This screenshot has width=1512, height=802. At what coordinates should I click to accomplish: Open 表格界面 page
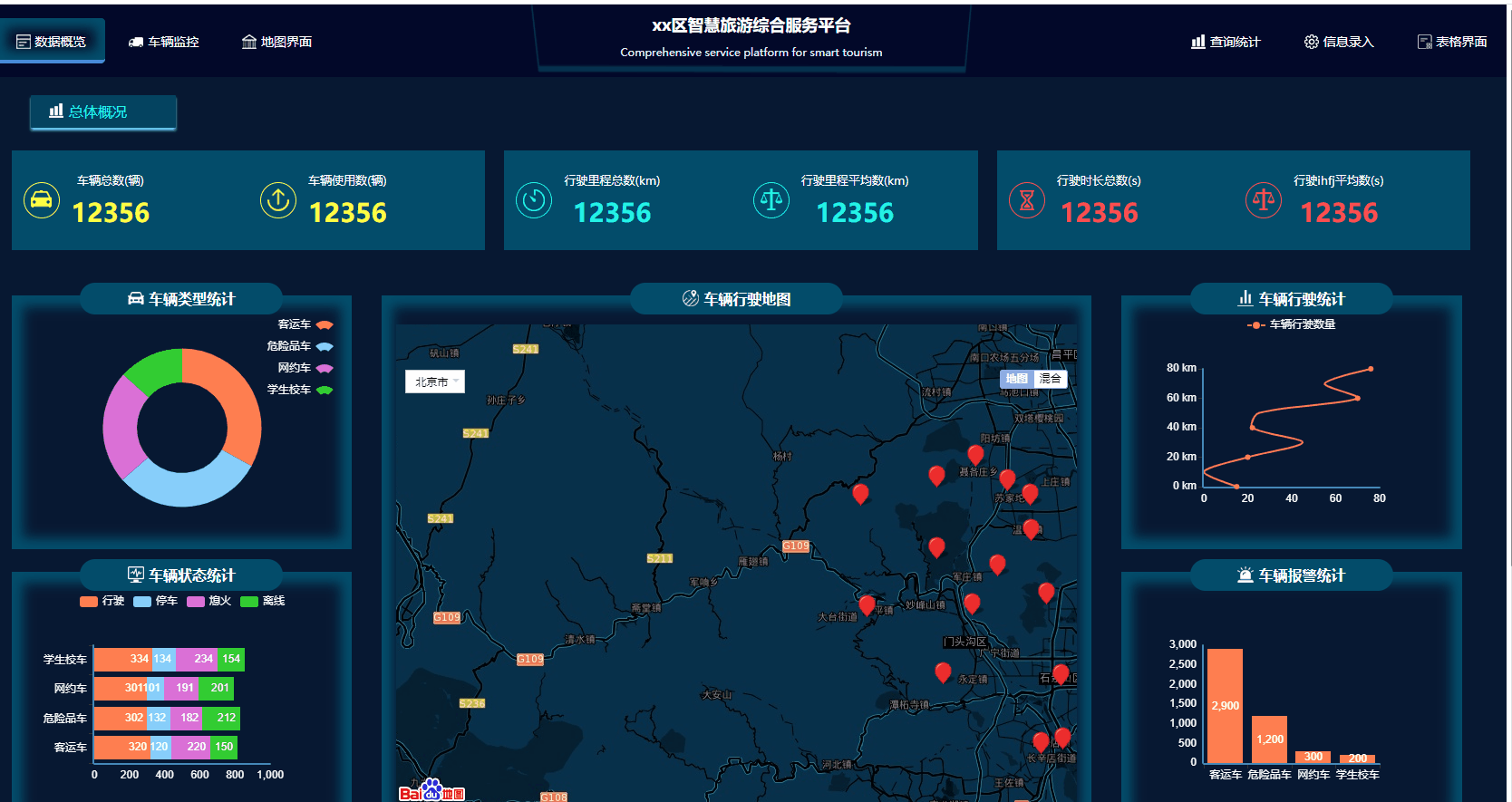(x=1452, y=42)
